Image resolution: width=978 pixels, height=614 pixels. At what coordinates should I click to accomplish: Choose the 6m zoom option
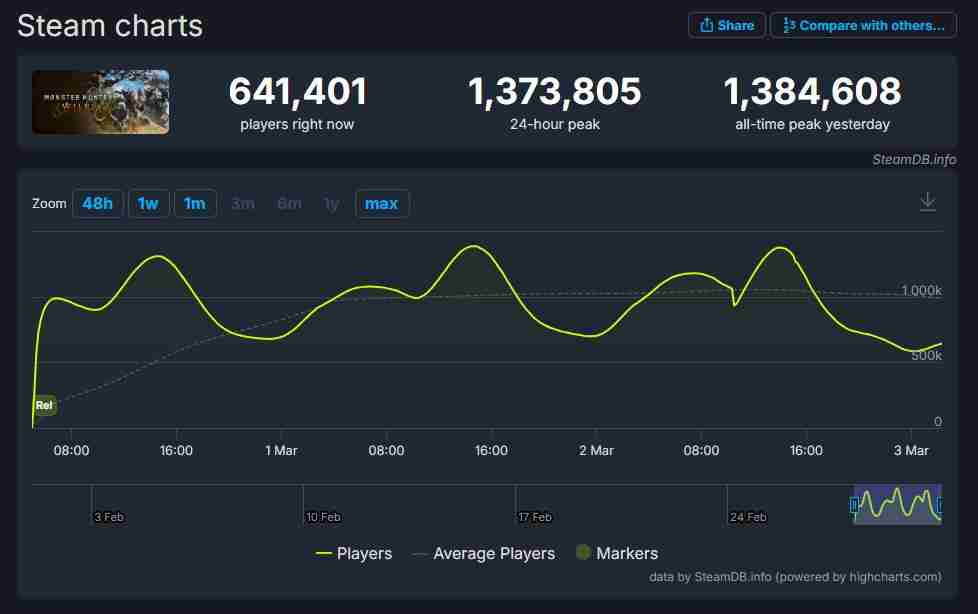coord(289,204)
